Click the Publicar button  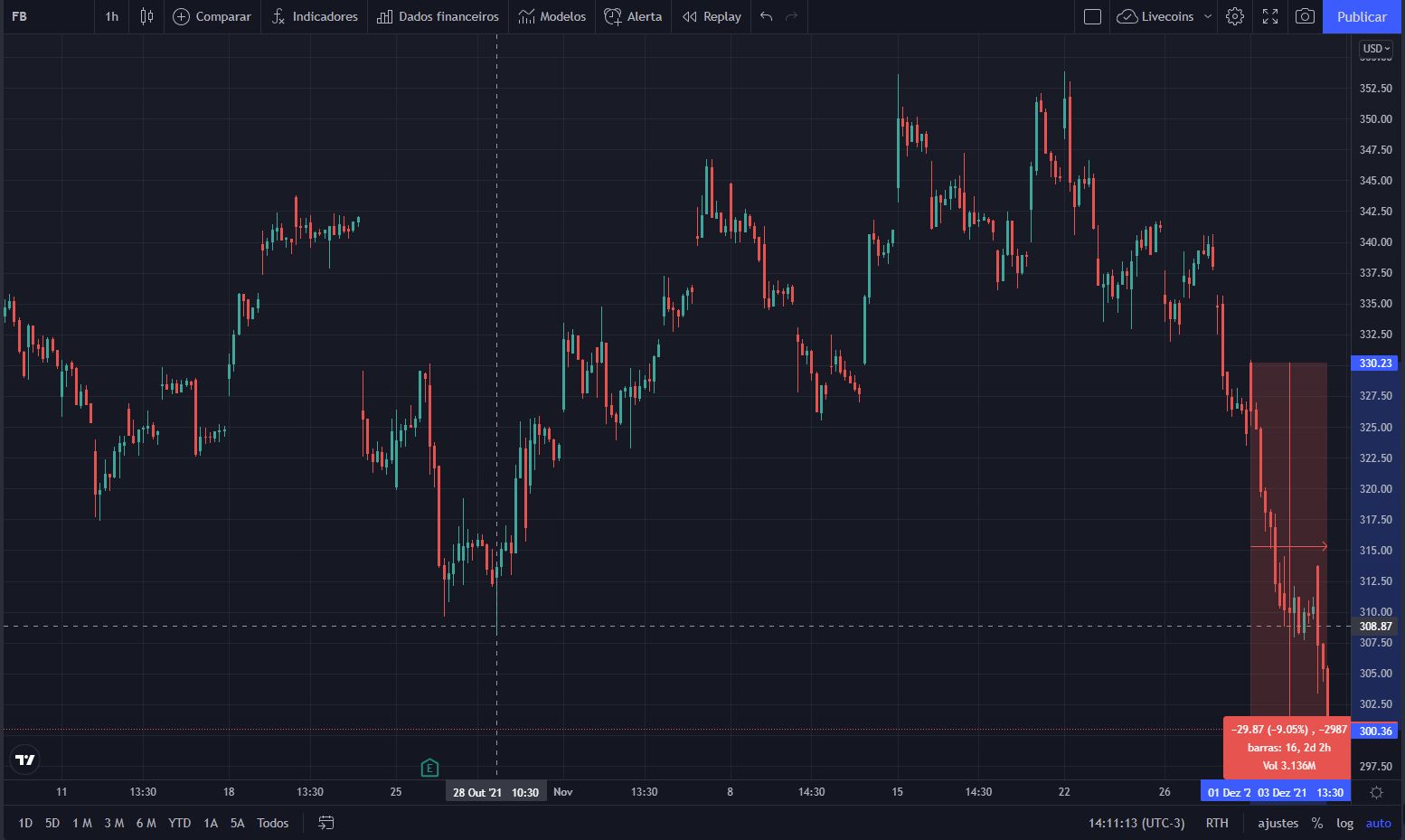click(1362, 16)
